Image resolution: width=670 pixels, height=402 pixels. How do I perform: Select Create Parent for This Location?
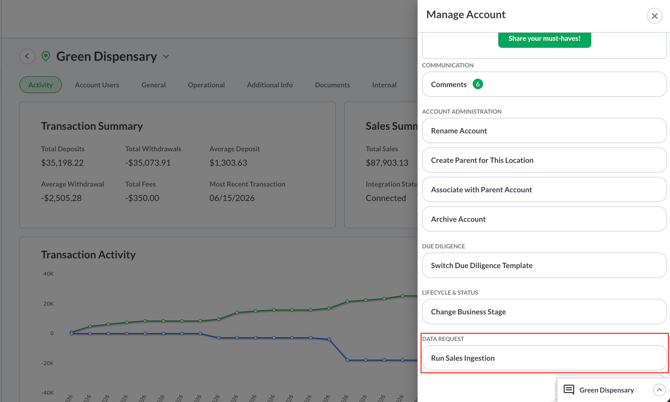544,160
